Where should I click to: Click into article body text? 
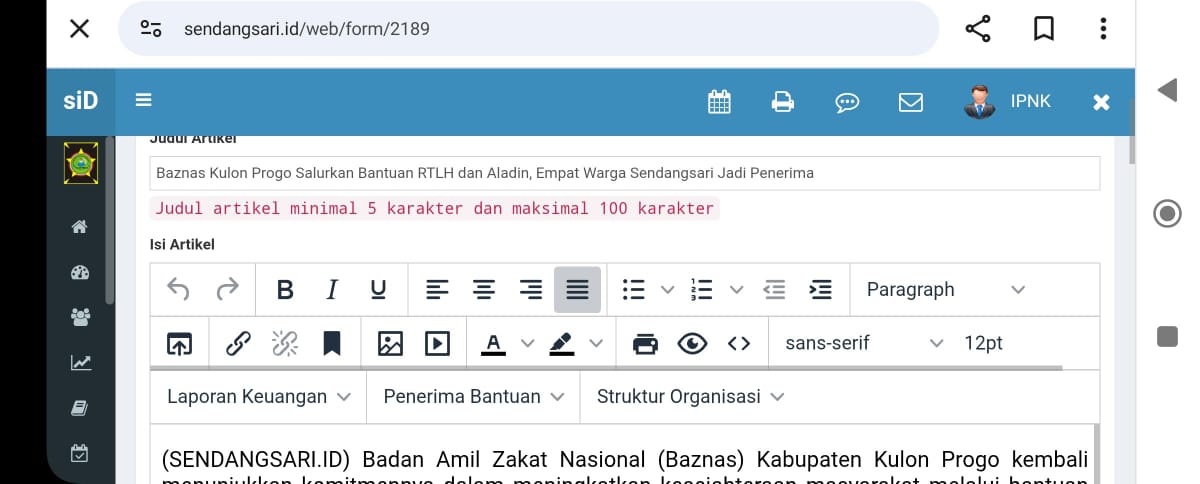[624, 460]
